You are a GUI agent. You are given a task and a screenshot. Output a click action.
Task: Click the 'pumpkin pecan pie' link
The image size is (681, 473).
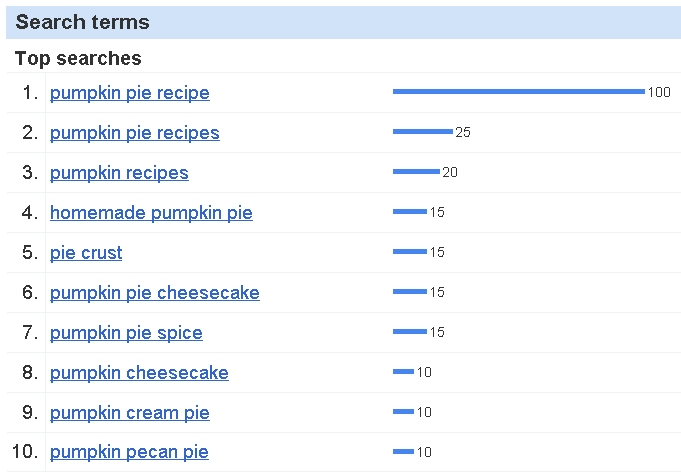pos(129,452)
